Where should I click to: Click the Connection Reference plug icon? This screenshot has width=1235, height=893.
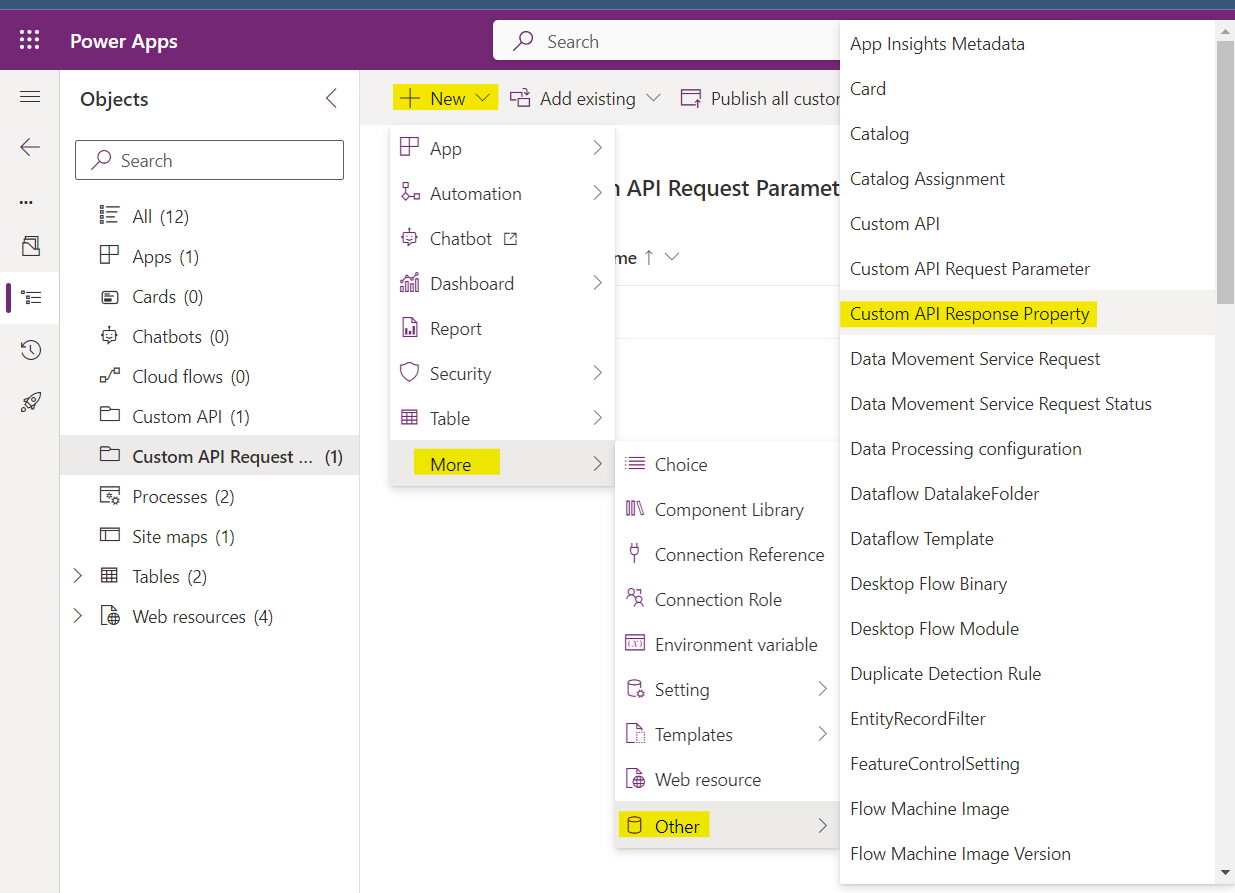point(634,553)
